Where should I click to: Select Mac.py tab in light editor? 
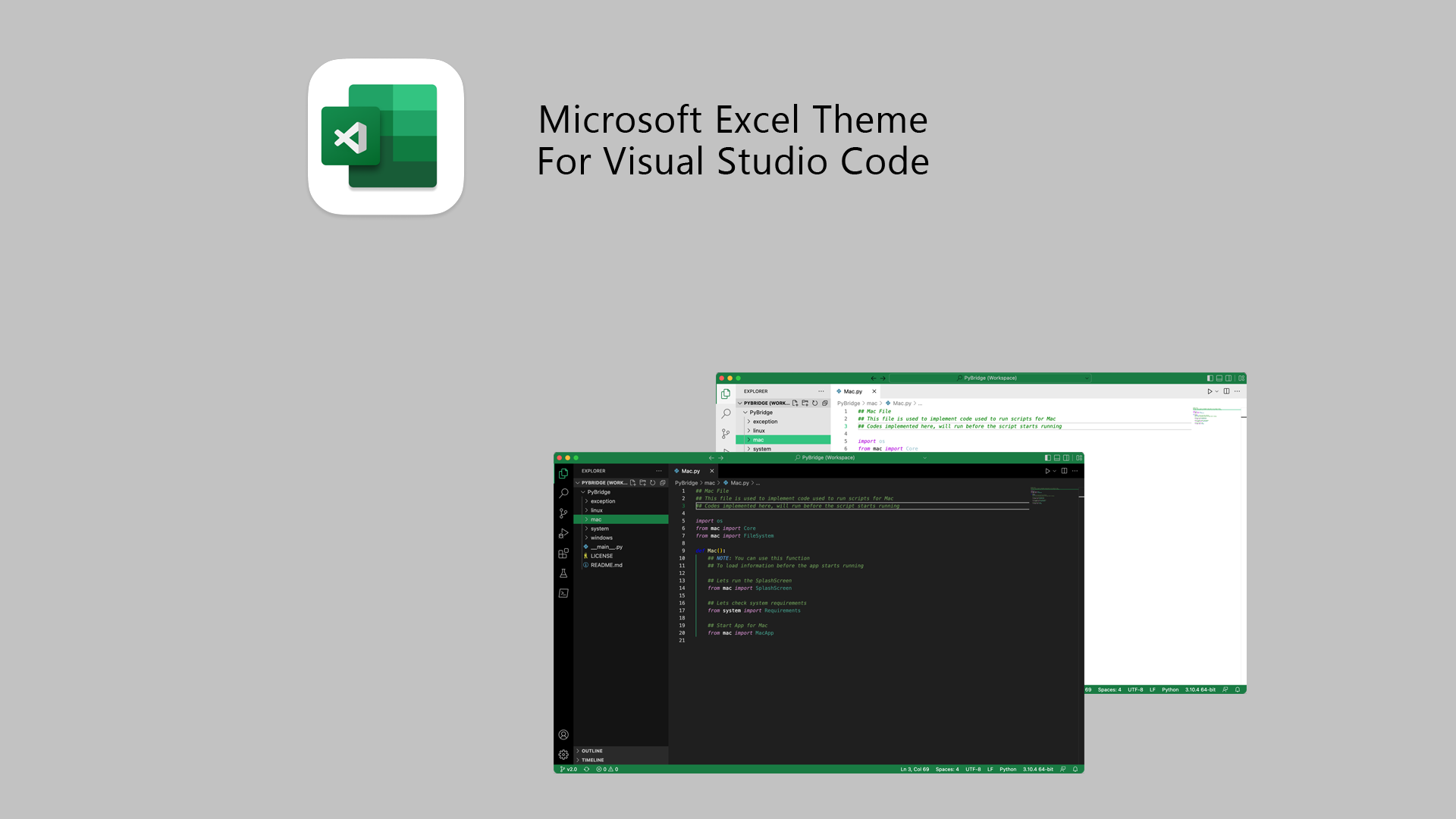(852, 391)
